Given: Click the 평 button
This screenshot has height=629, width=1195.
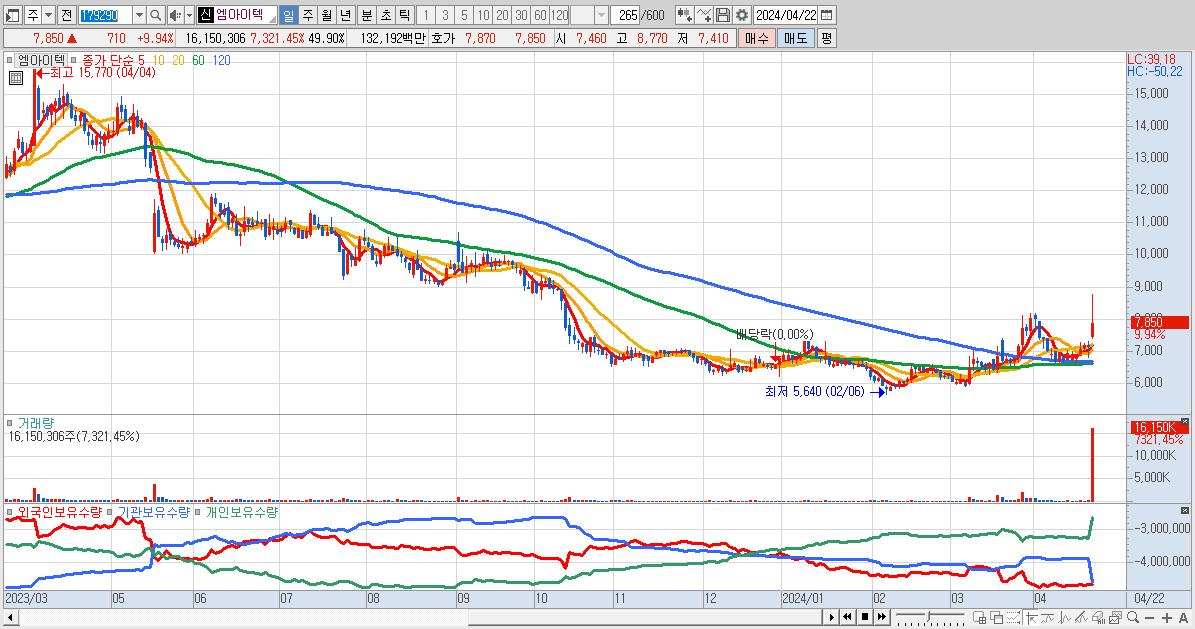Looking at the screenshot, I should (x=826, y=38).
